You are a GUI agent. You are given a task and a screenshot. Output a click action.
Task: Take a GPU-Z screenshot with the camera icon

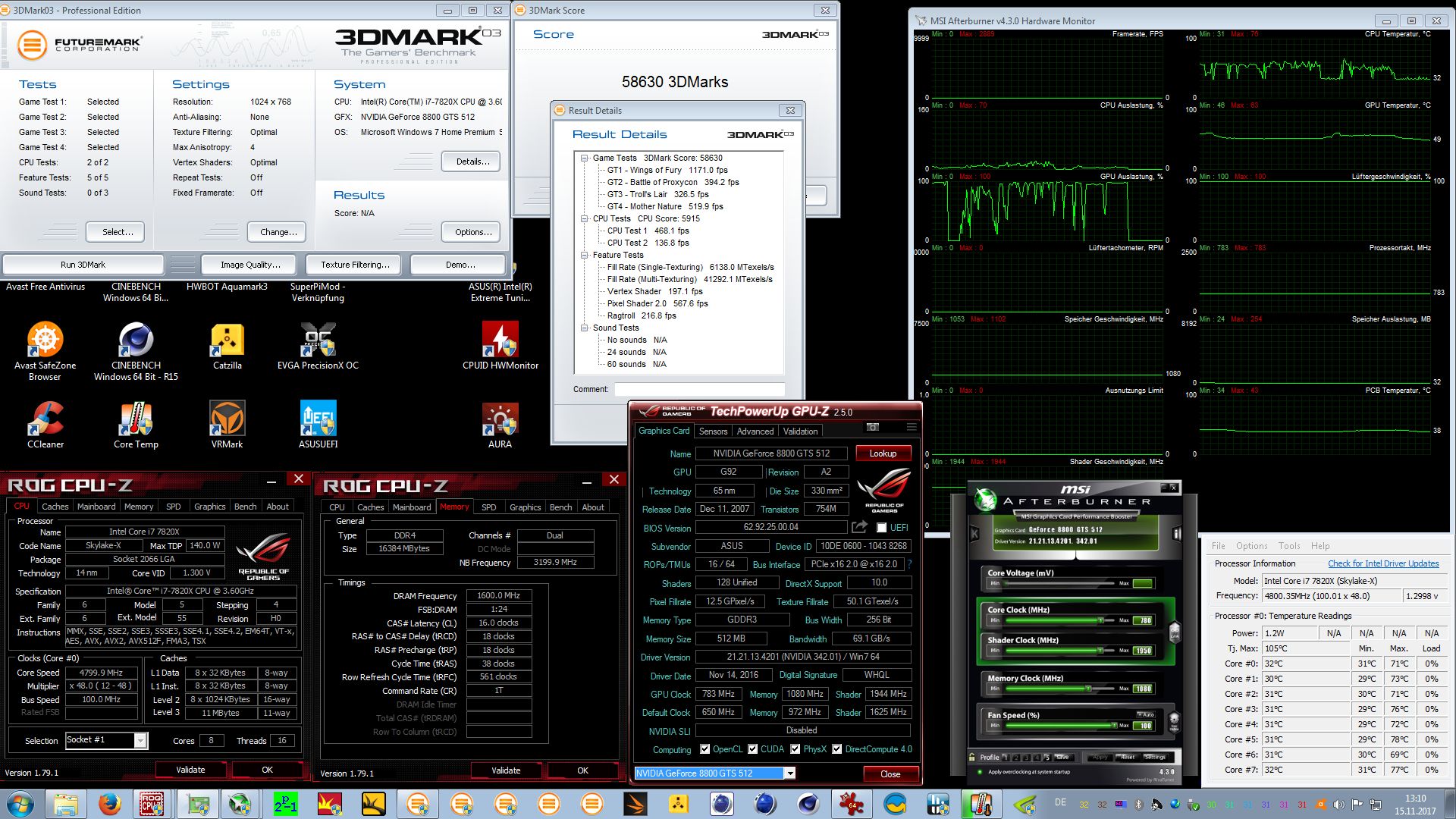872,428
